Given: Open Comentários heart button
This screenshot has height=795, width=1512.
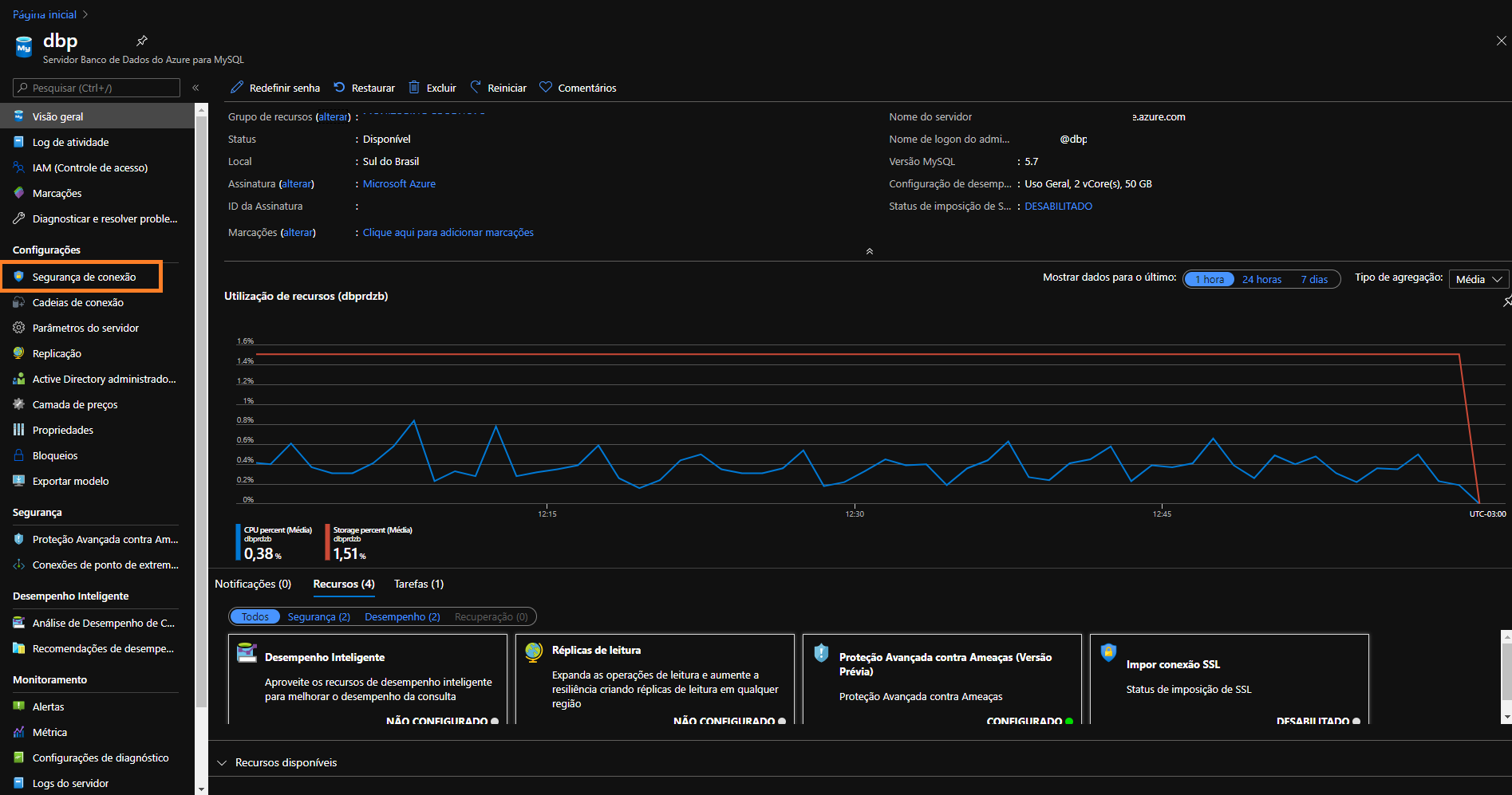Looking at the screenshot, I should 578,88.
